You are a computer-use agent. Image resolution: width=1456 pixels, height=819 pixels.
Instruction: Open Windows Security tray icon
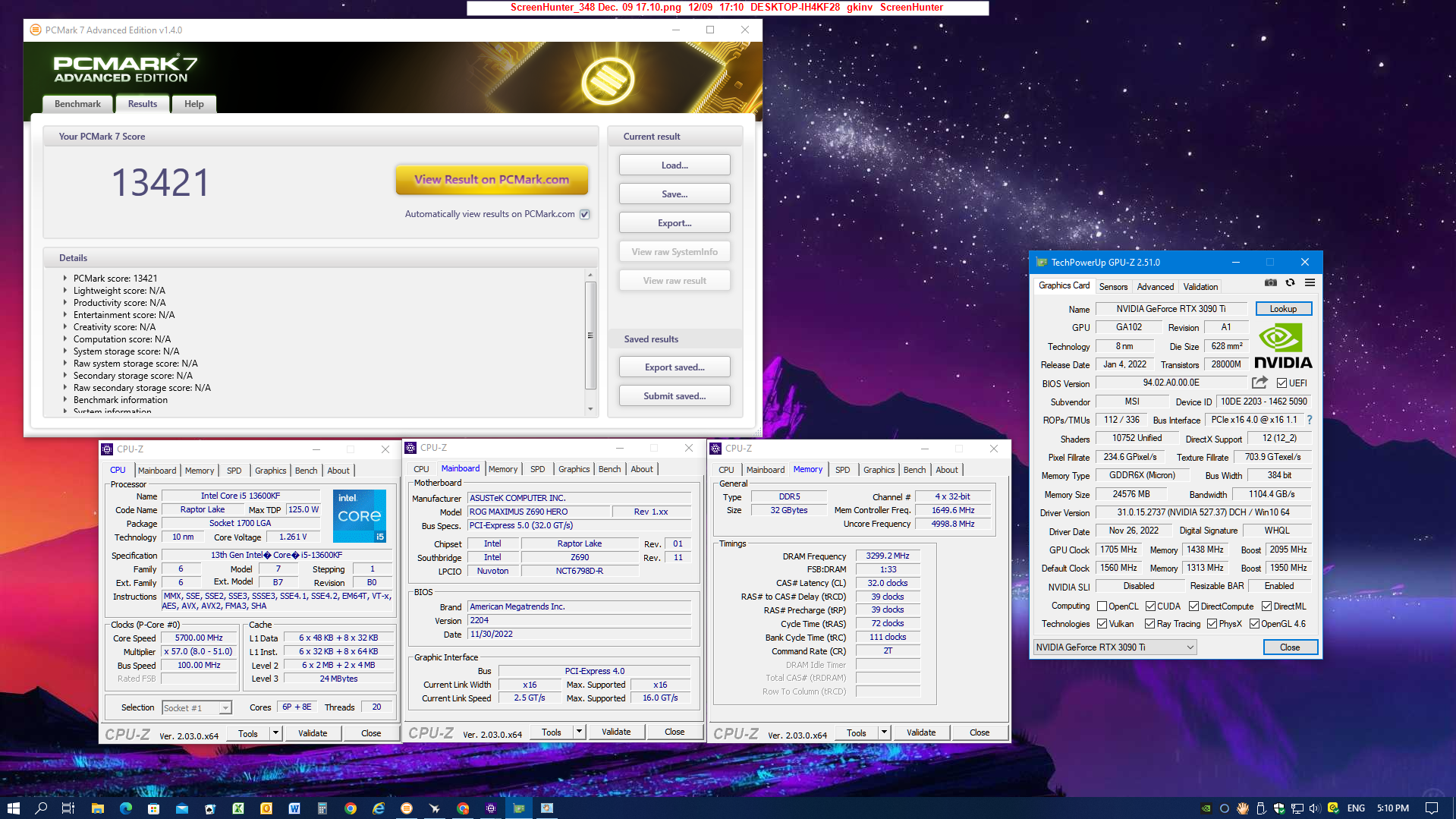point(1279,808)
